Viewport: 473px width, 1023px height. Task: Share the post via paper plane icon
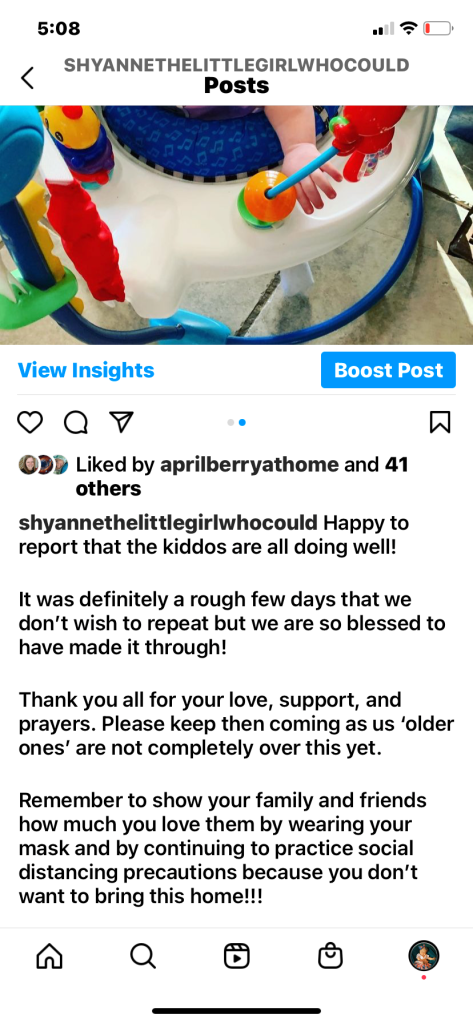(x=121, y=422)
